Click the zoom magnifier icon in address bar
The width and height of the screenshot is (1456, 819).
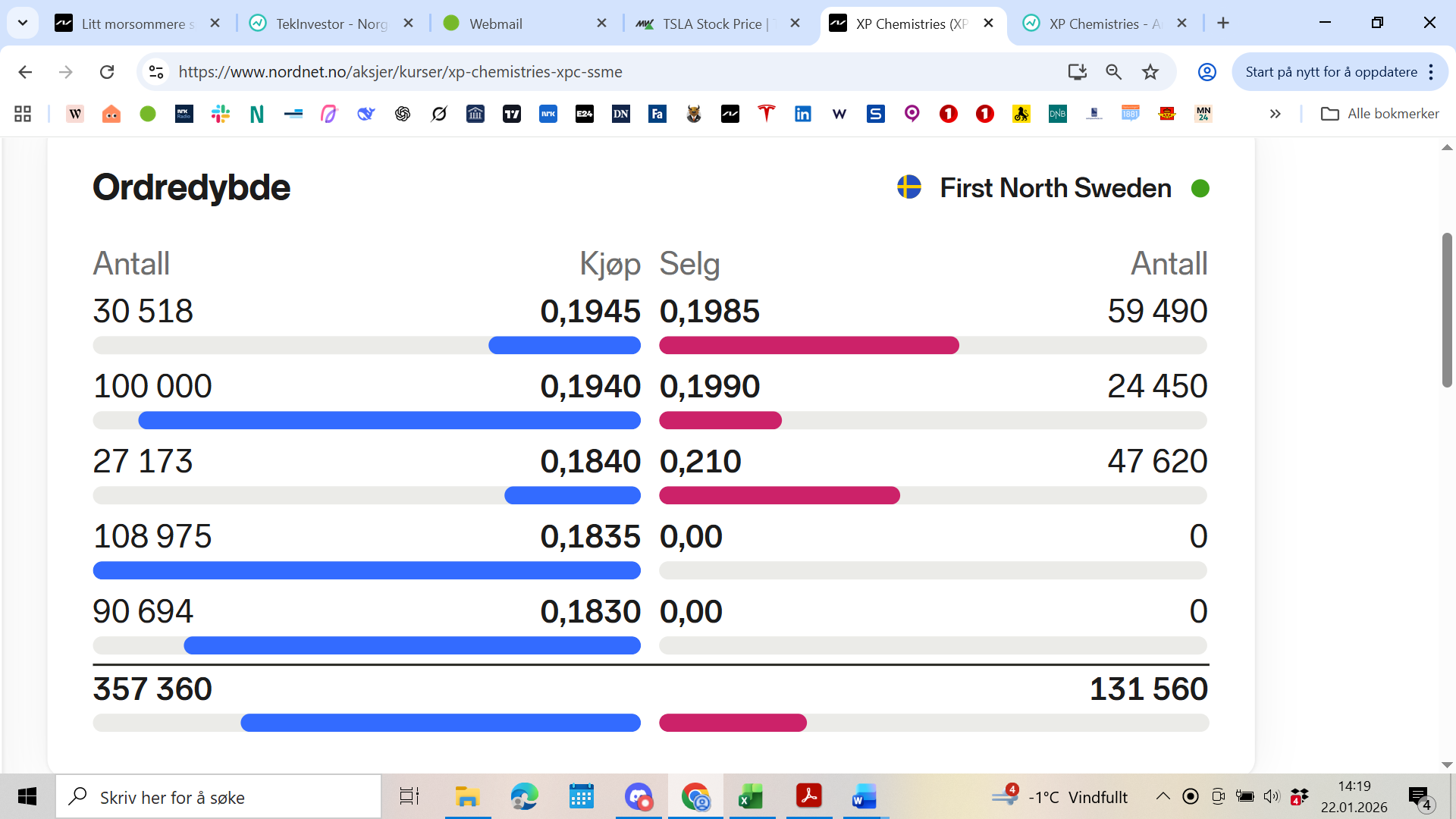click(x=1113, y=72)
